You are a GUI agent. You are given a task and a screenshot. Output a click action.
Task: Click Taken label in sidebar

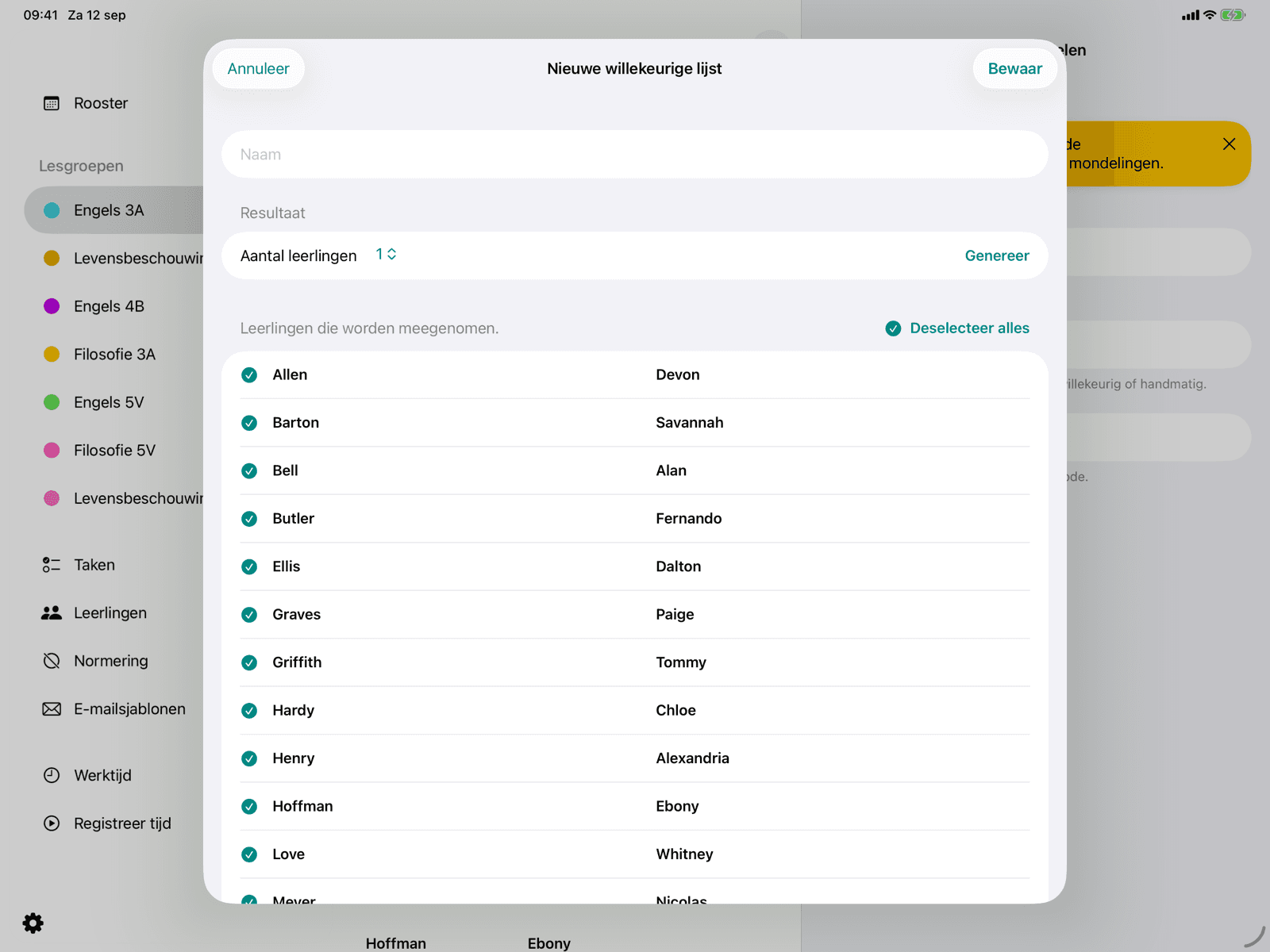[94, 565]
